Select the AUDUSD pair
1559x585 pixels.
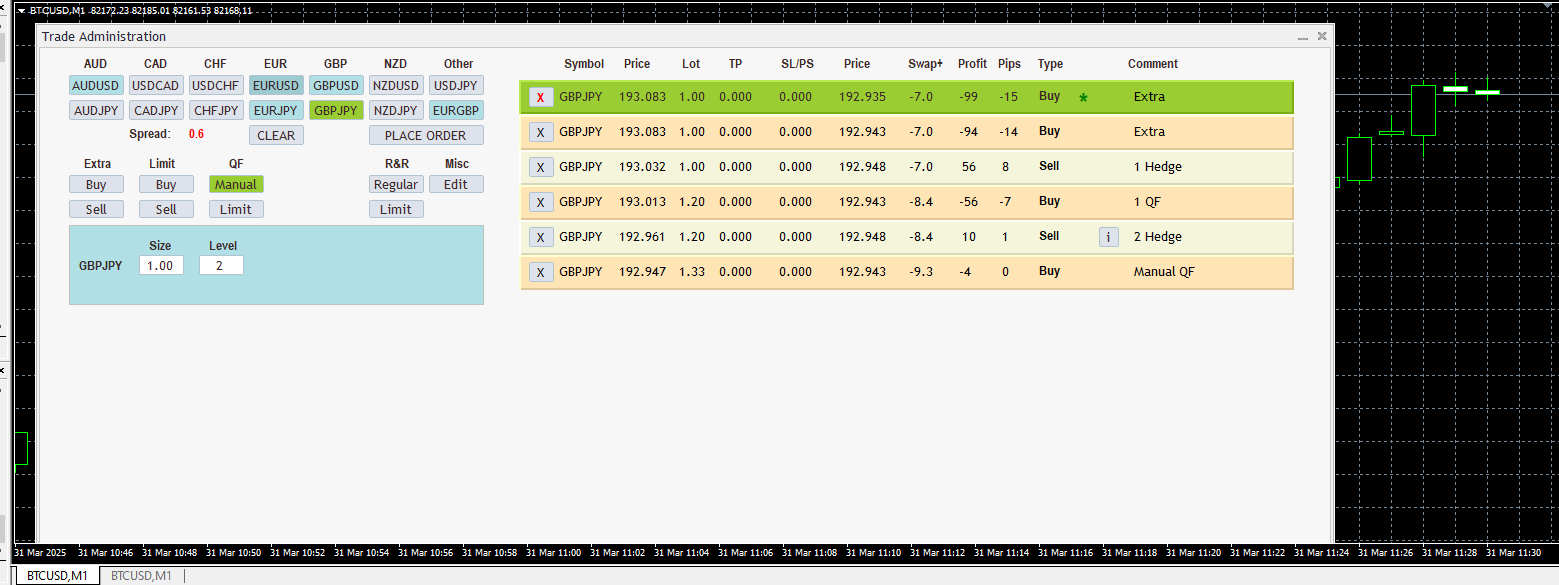pos(96,85)
